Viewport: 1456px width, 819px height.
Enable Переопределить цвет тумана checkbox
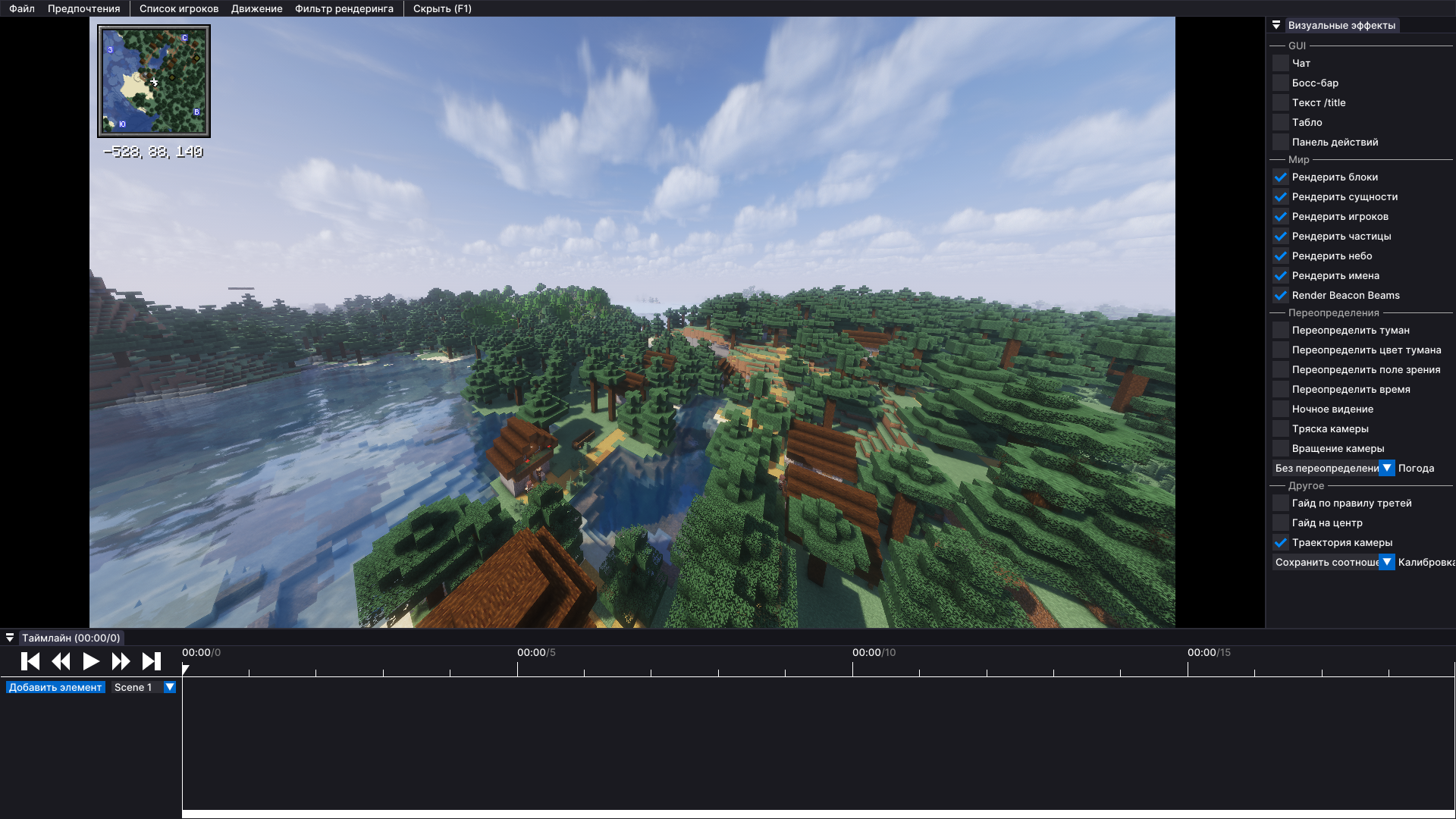coord(1281,350)
